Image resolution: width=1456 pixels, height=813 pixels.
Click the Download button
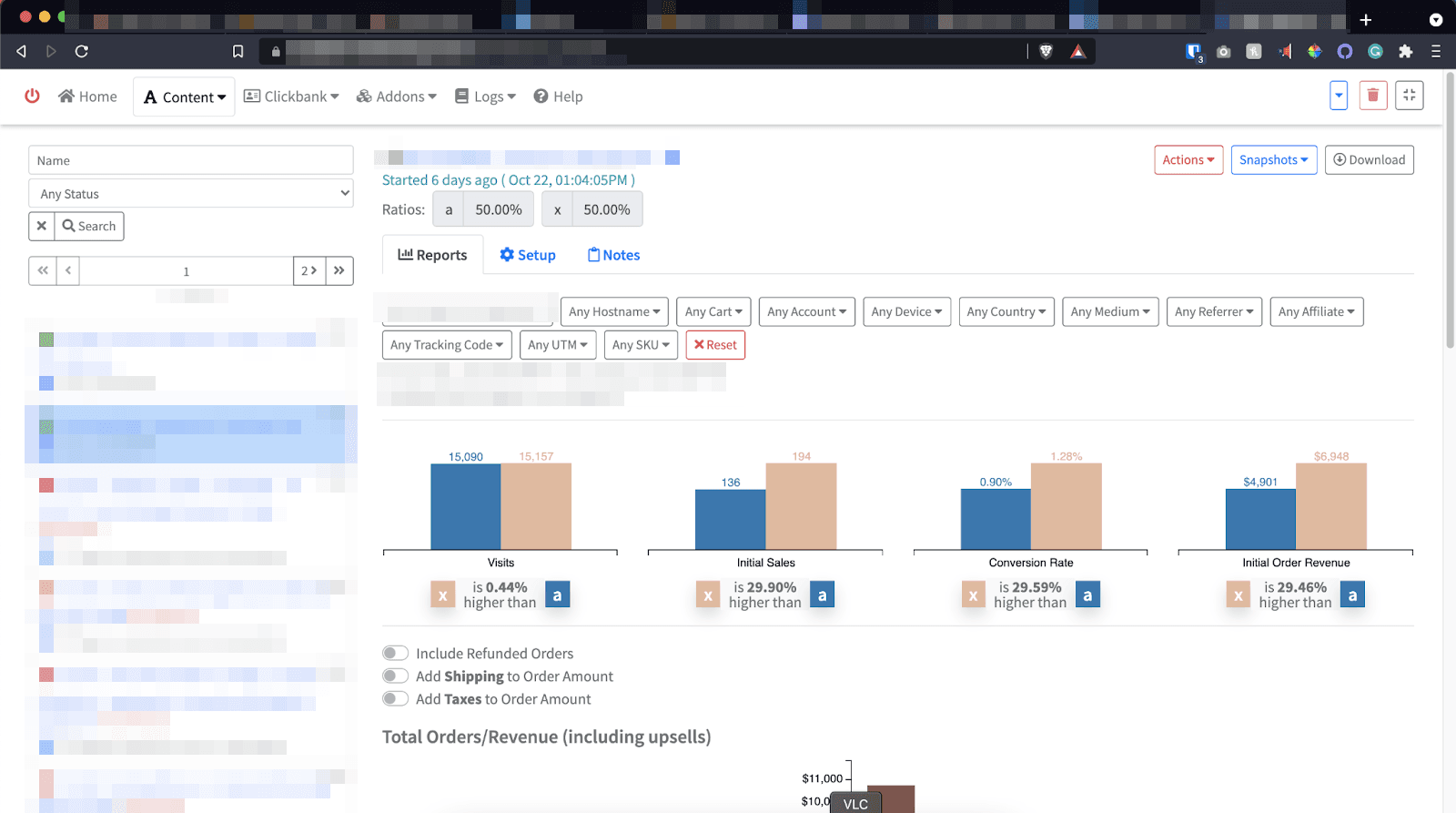pos(1369,160)
